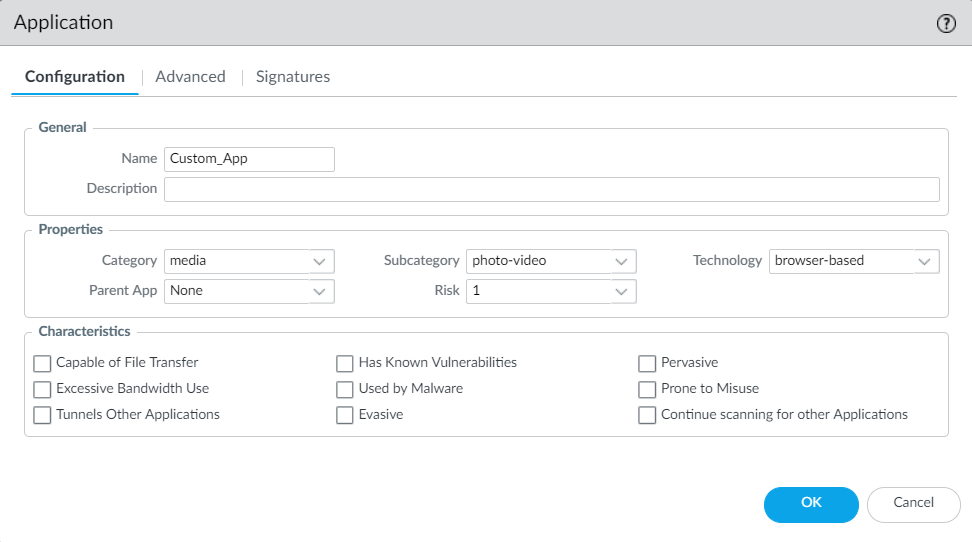The width and height of the screenshot is (972, 542).
Task: Toggle the Pervasive checkbox
Action: (647, 363)
